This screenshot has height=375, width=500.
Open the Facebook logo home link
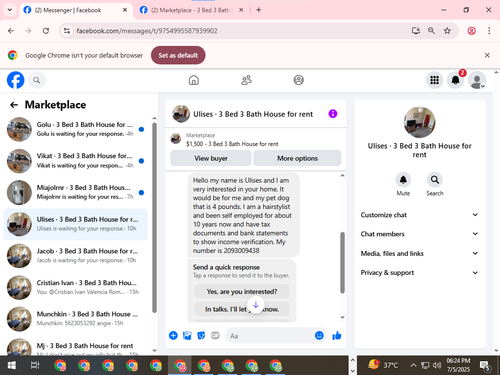tap(15, 80)
